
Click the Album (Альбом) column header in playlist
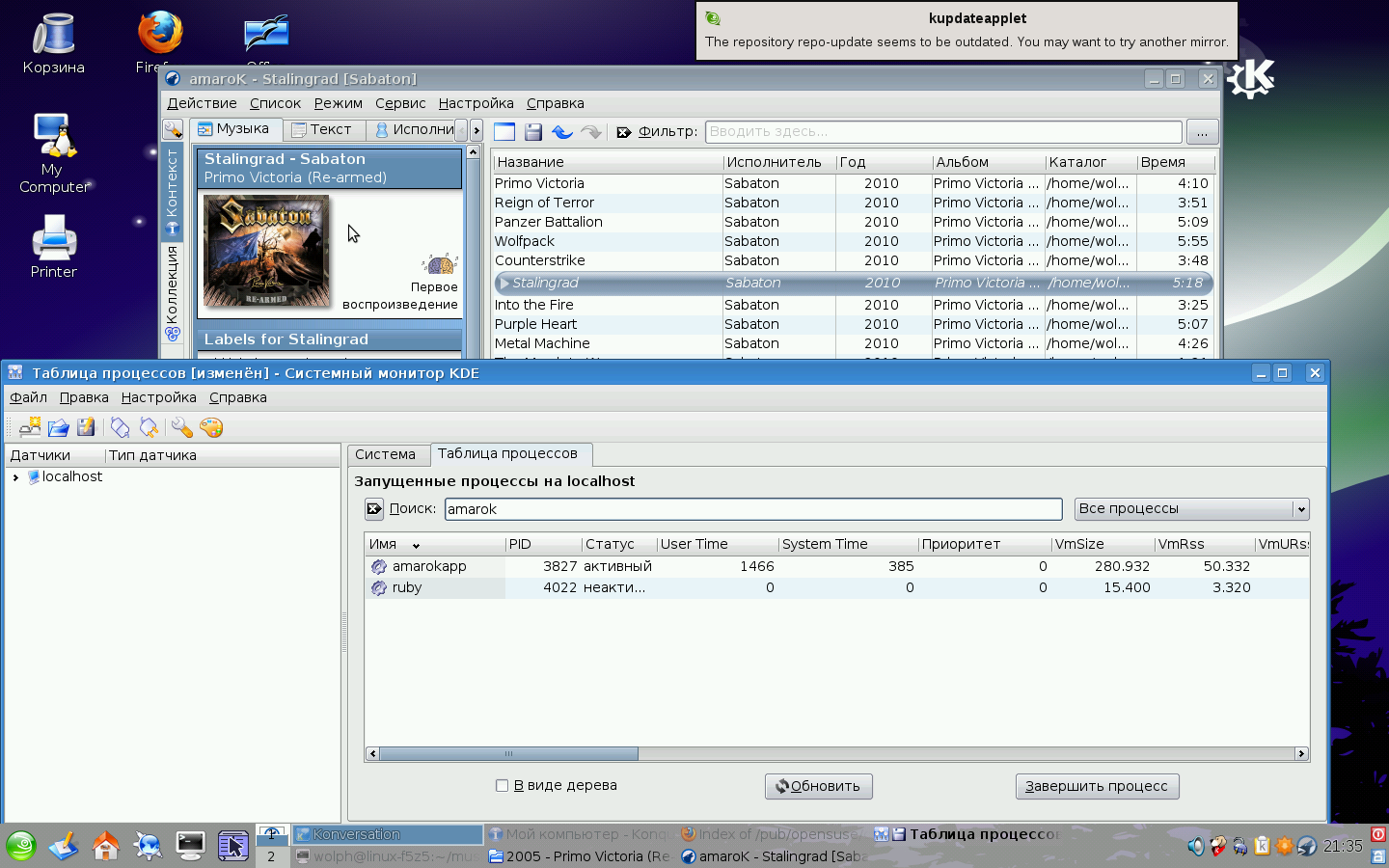click(x=989, y=163)
